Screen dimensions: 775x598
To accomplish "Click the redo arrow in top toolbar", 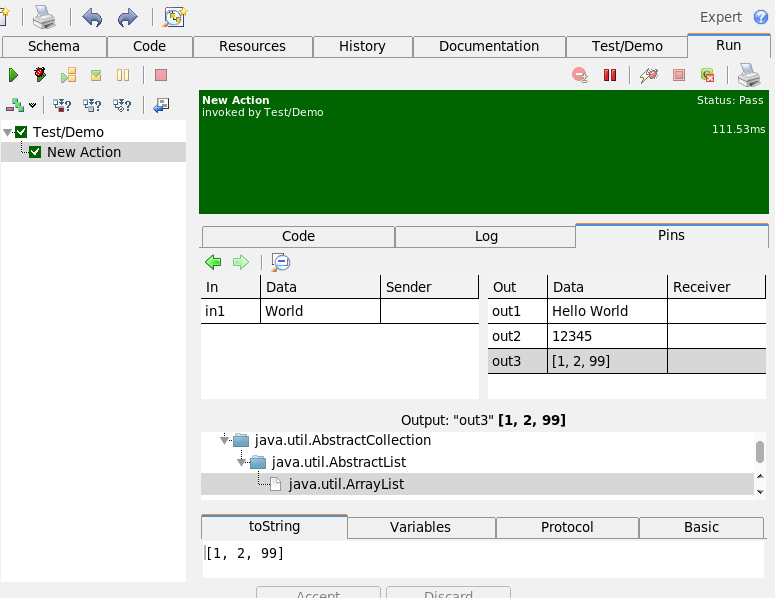I will point(127,17).
